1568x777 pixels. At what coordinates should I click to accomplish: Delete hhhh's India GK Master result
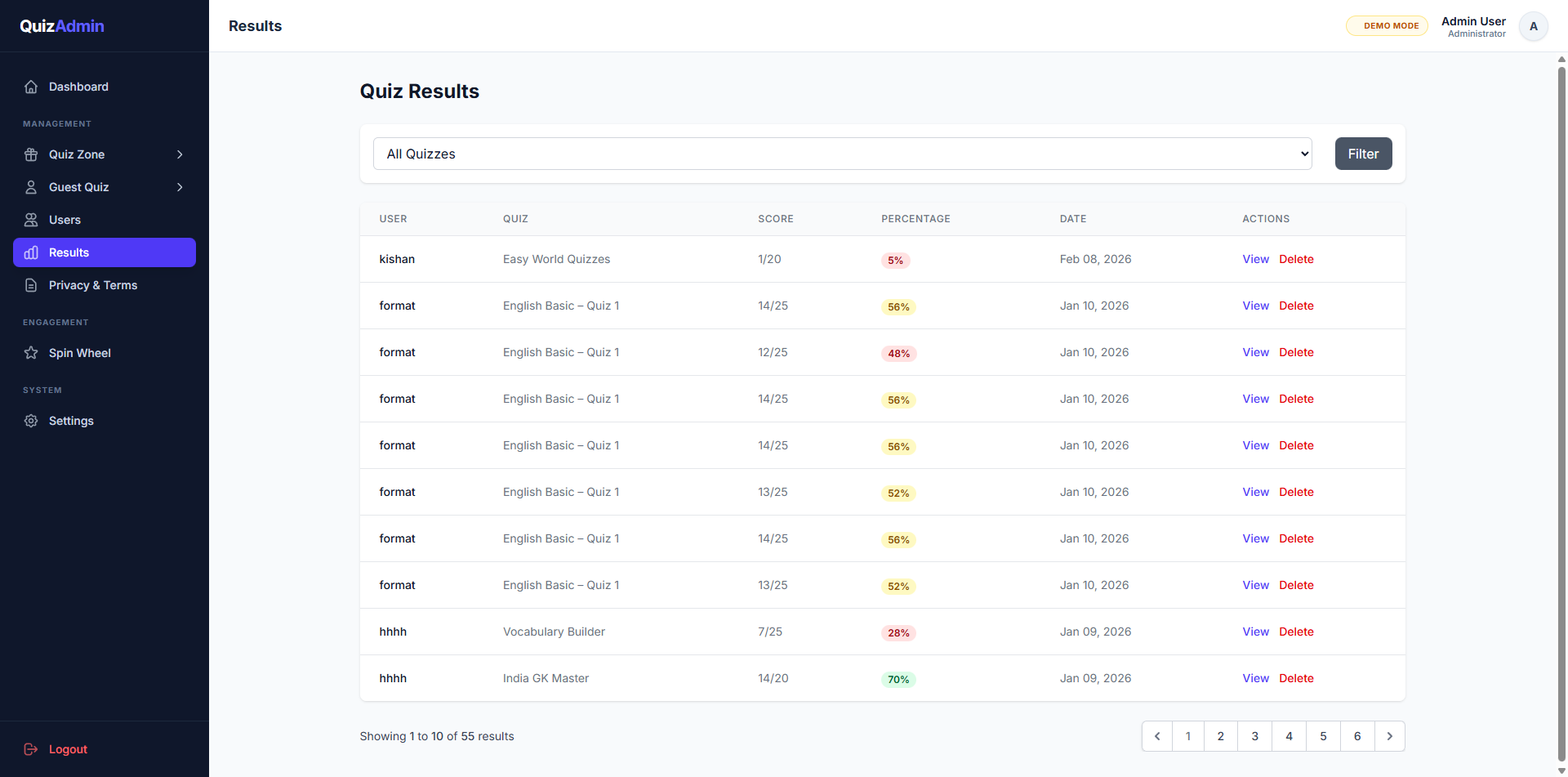[1296, 678]
